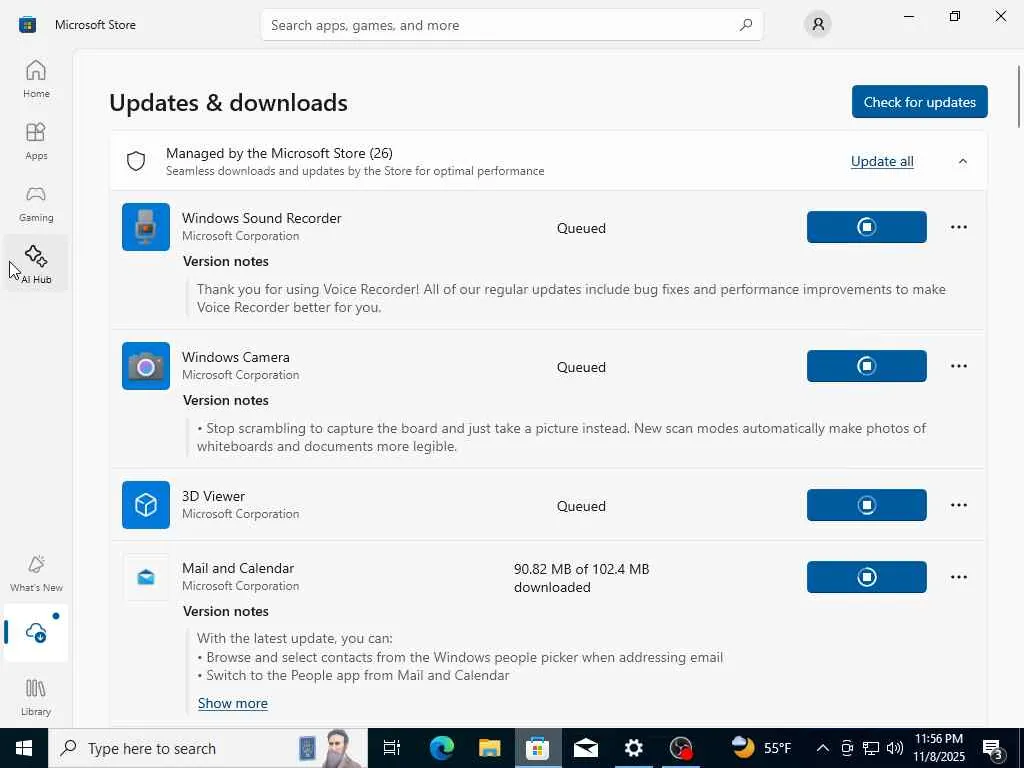Click the Updates & downloads heading
1024x768 pixels.
pyautogui.click(x=229, y=103)
